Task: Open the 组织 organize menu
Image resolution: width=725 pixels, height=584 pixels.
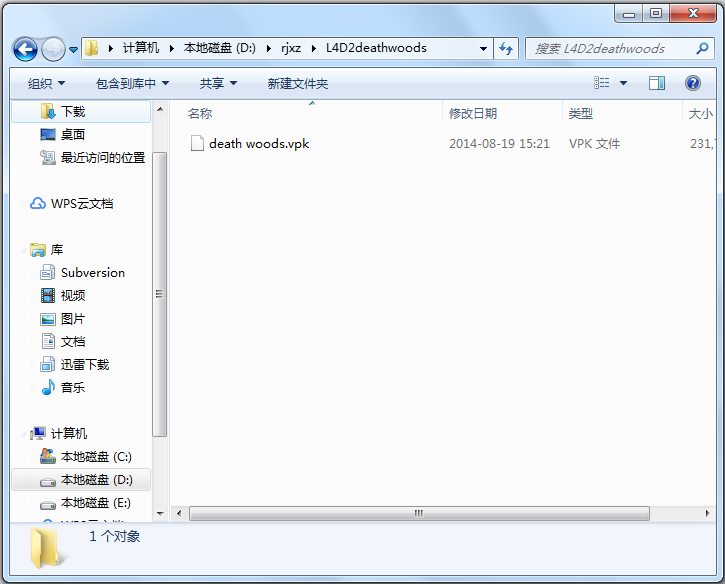Action: [46, 83]
